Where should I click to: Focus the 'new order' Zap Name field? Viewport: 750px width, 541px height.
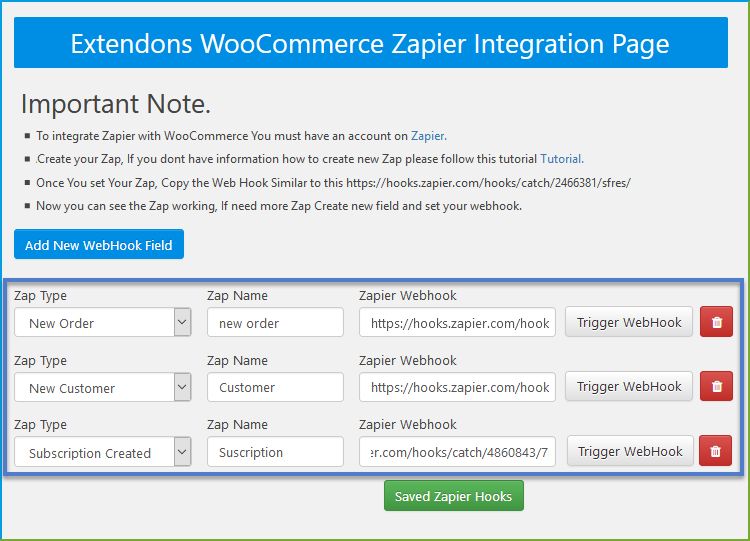(x=275, y=322)
